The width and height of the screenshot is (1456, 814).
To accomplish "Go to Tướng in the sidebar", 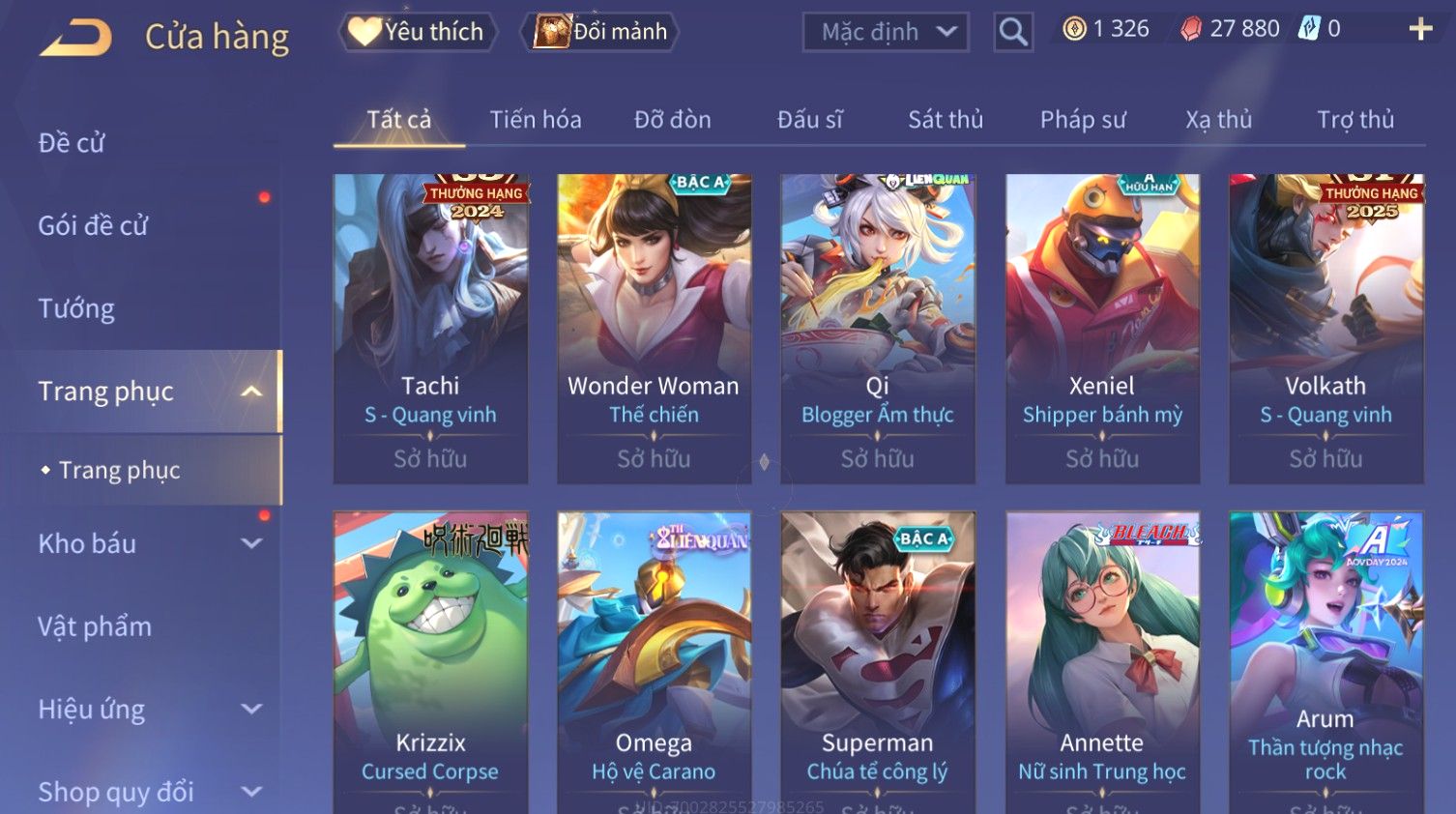I will (76, 308).
